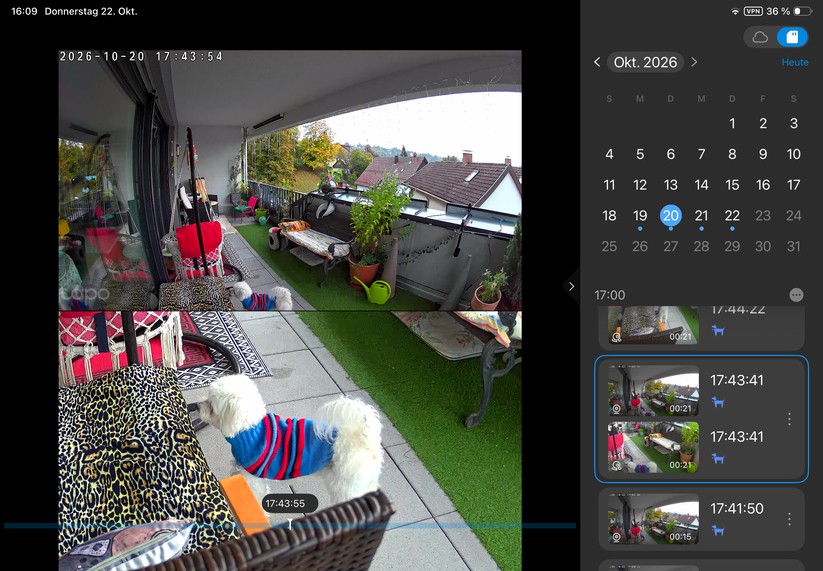Image resolution: width=823 pixels, height=571 pixels.
Task: Click the Wi-Fi status icon
Action: coord(735,11)
